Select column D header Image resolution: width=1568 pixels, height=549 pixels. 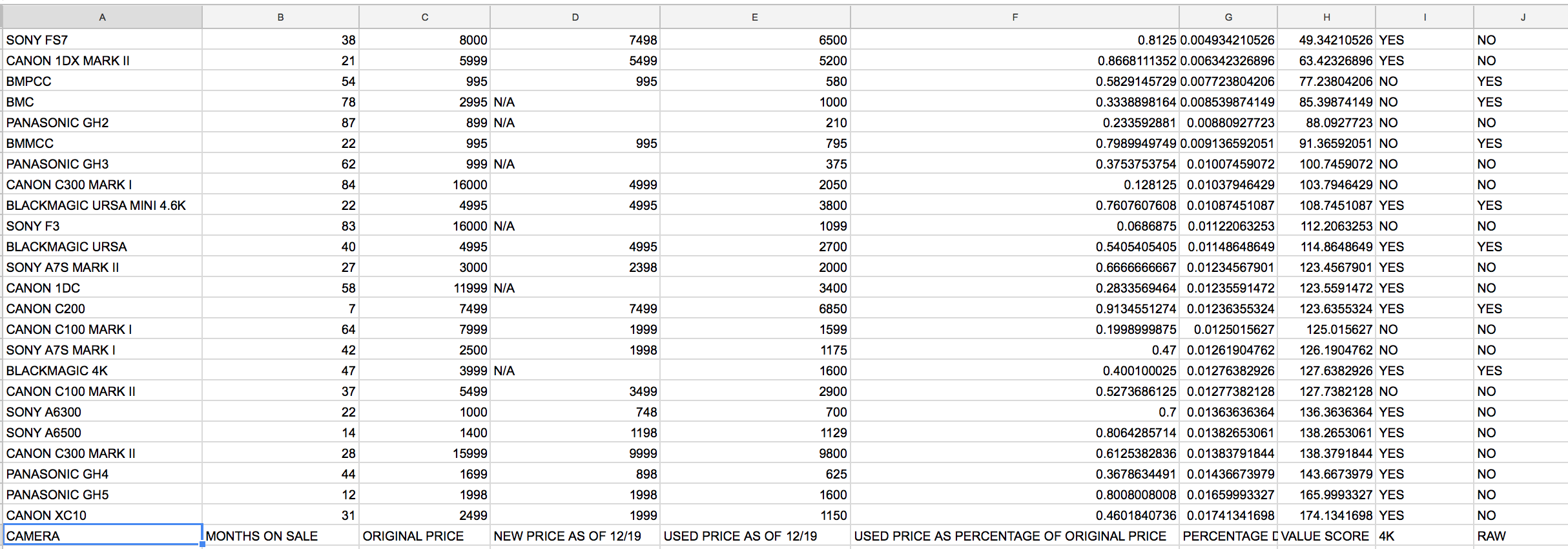tap(575, 17)
